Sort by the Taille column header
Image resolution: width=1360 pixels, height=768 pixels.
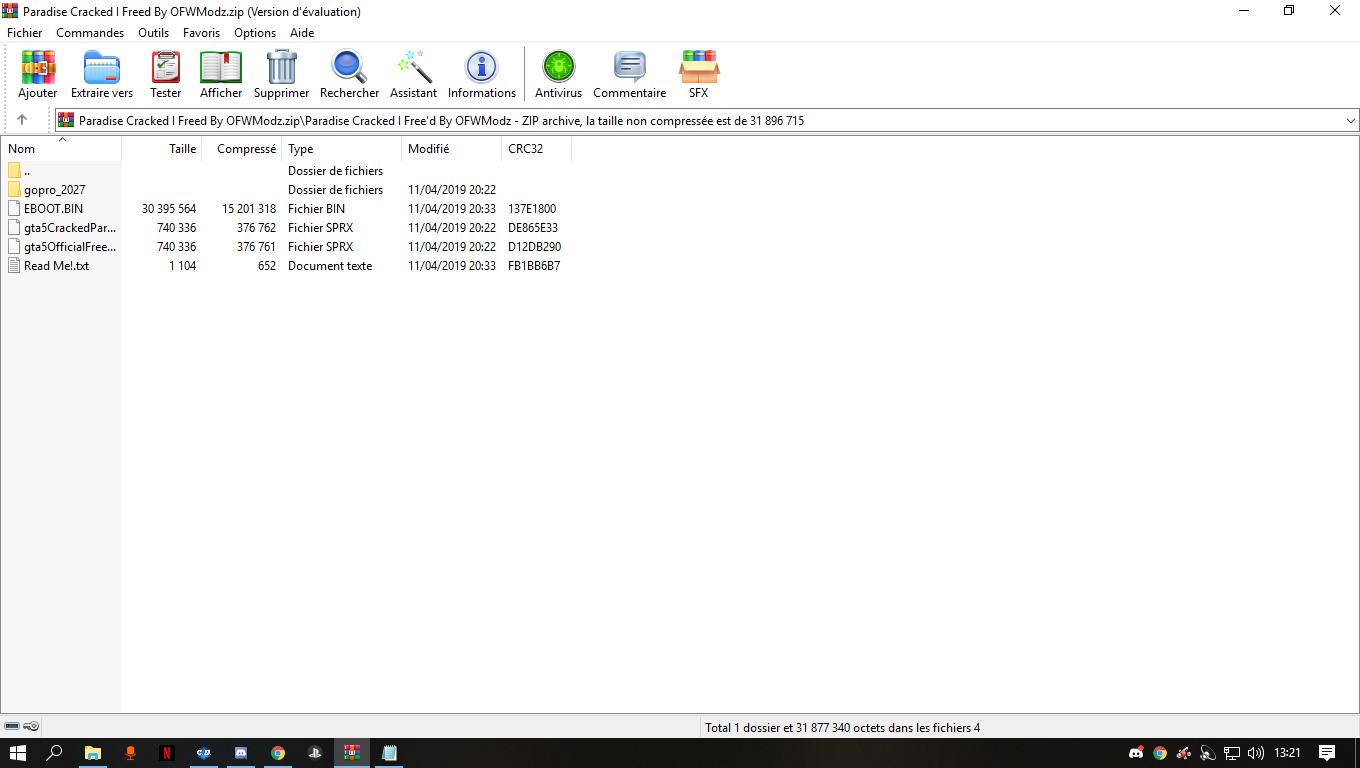pos(162,149)
